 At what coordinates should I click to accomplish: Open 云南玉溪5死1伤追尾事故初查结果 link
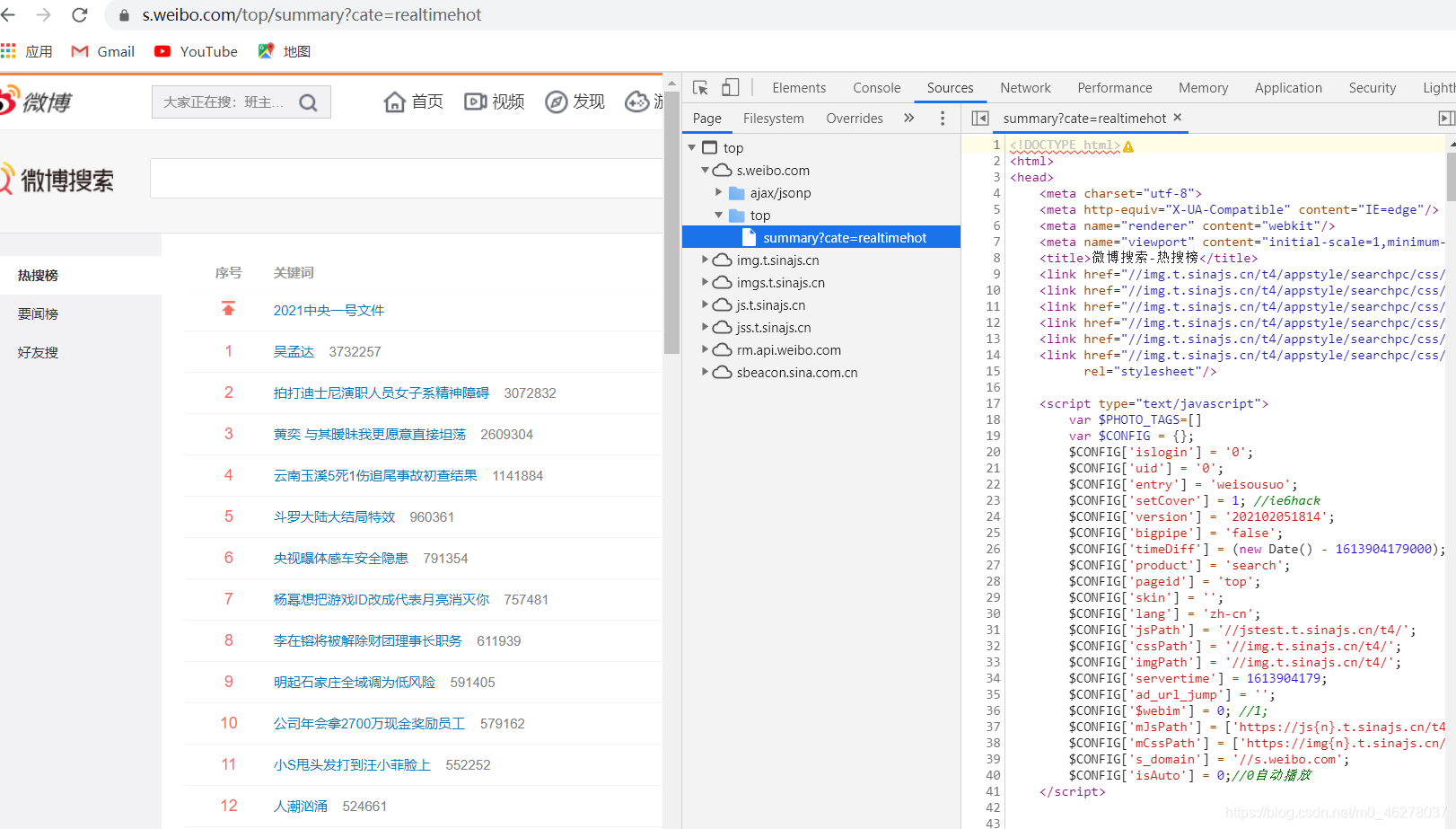click(375, 475)
